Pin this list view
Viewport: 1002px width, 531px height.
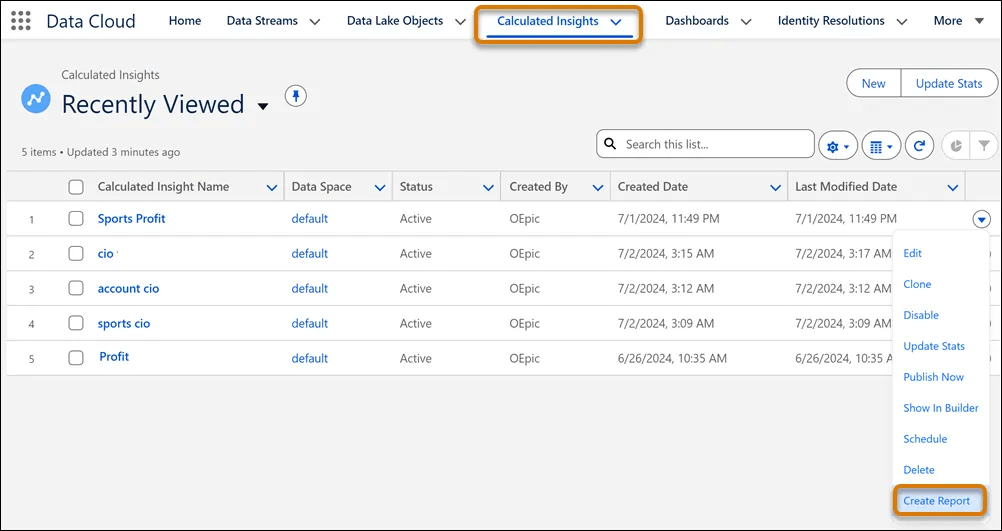click(x=296, y=96)
